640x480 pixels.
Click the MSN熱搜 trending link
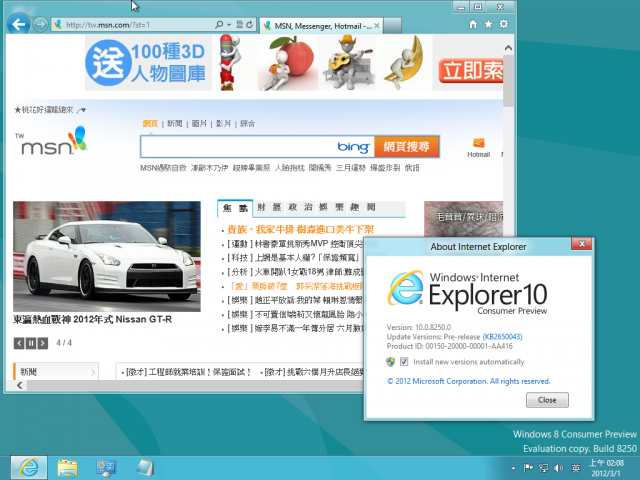point(163,168)
